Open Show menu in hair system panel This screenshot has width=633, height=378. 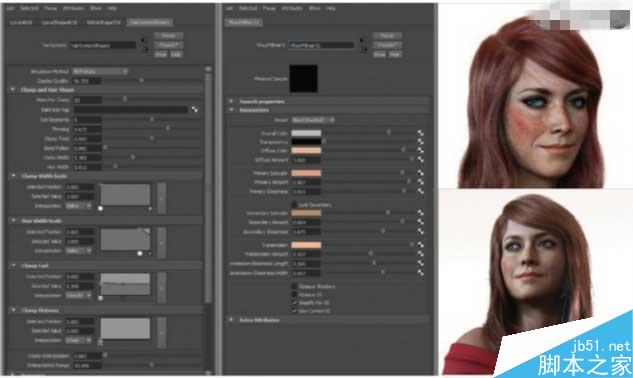click(96, 8)
